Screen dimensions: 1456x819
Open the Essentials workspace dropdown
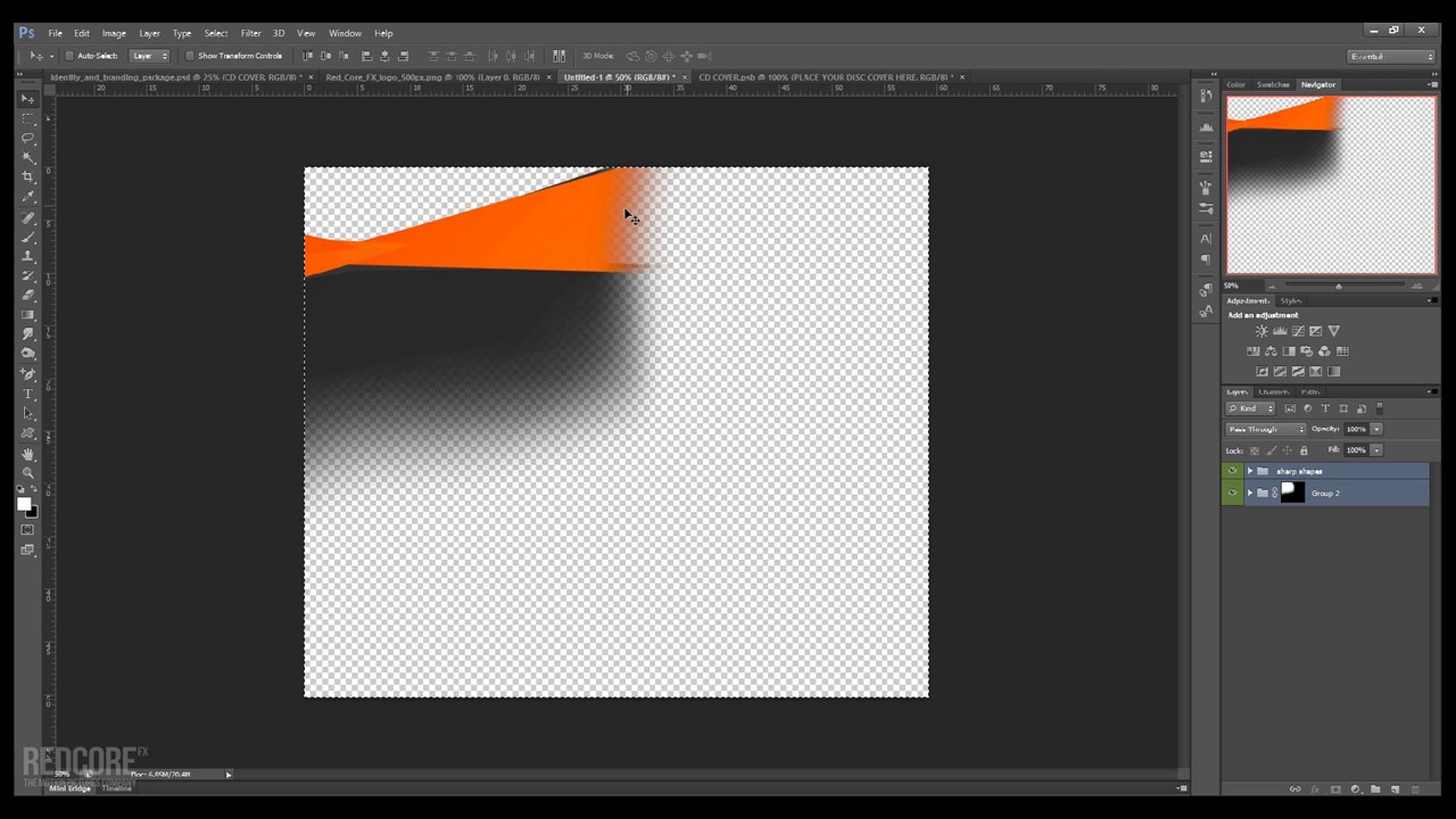click(x=1390, y=56)
